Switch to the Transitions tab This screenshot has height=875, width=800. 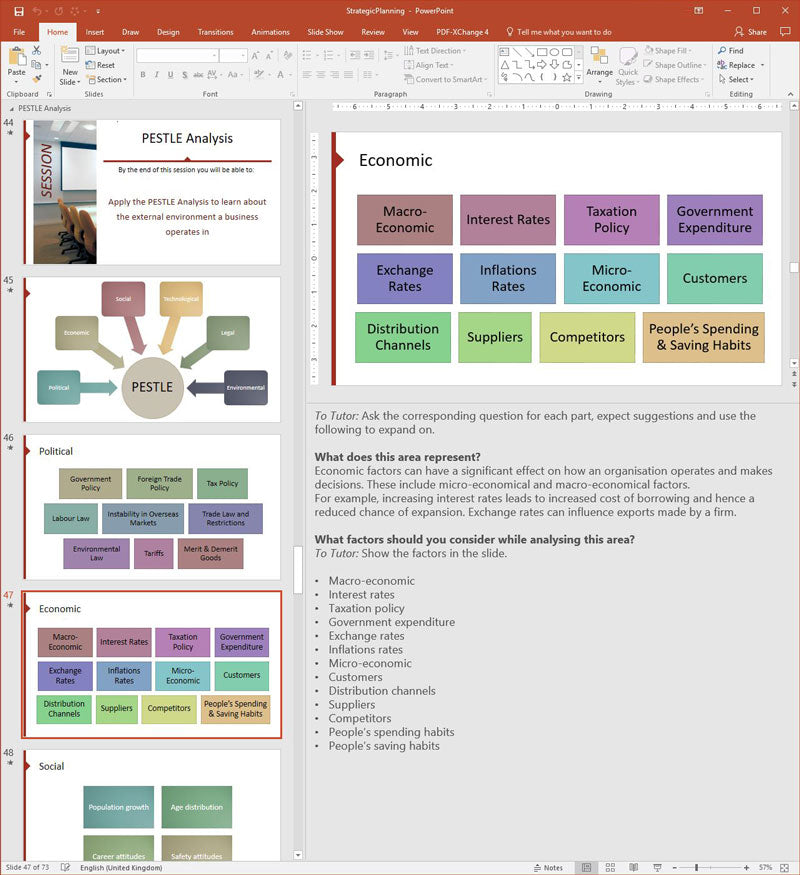pyautogui.click(x=215, y=32)
